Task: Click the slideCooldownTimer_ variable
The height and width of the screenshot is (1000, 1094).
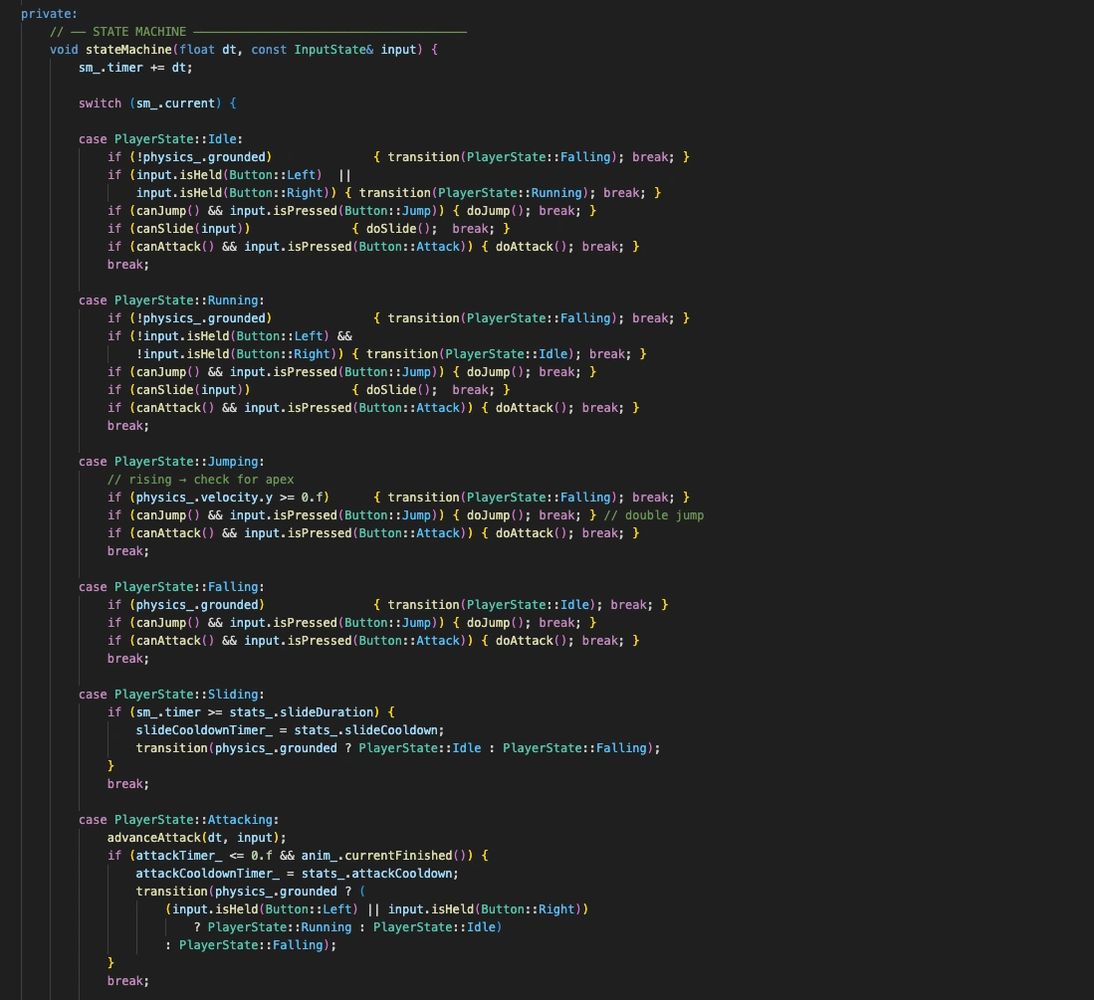Action: point(204,731)
